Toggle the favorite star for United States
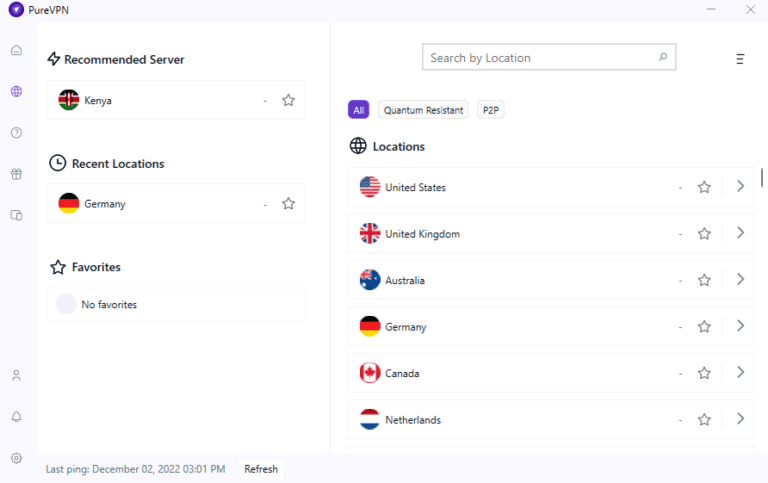Image resolution: width=768 pixels, height=483 pixels. 704,187
